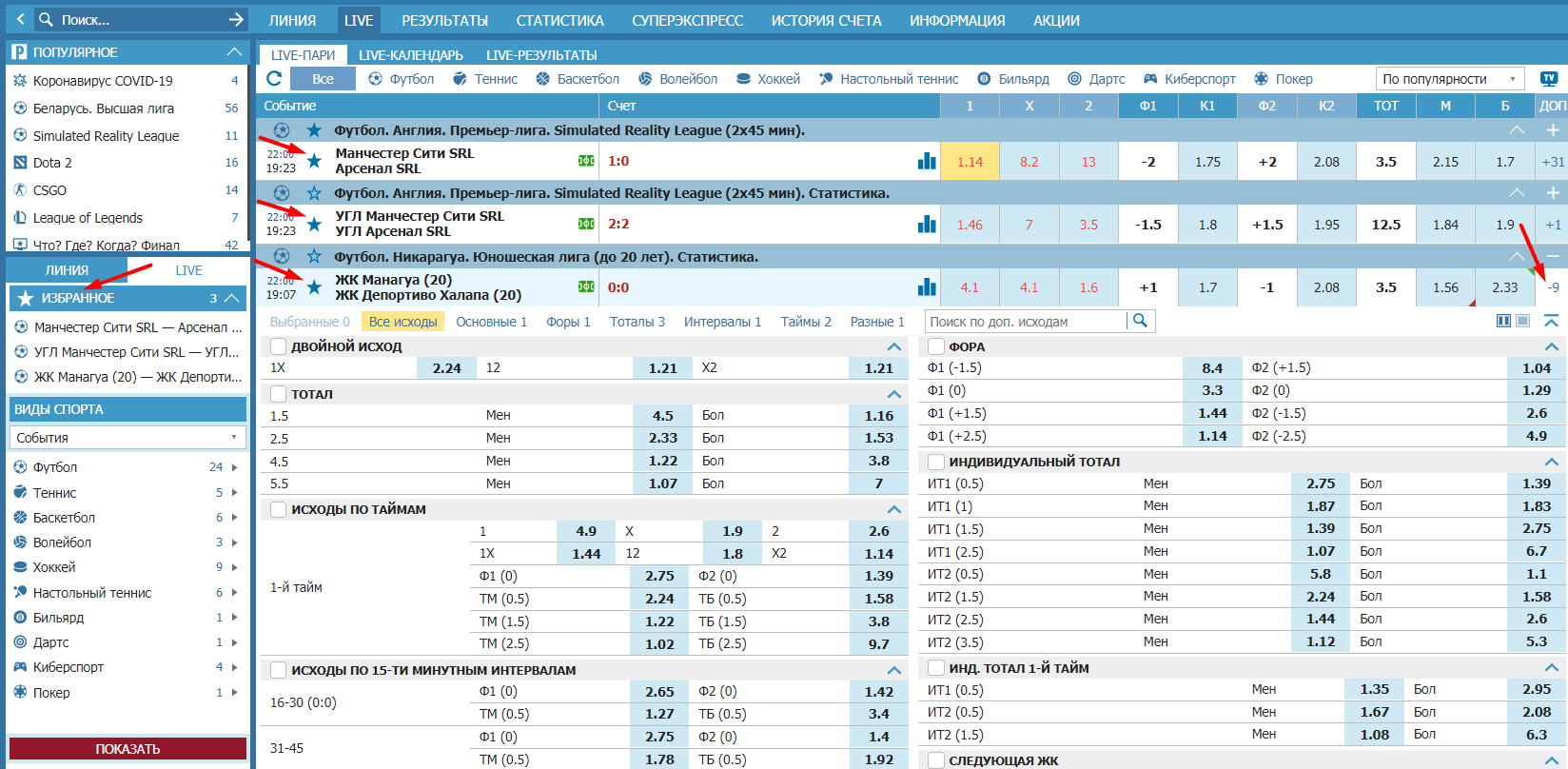Toggle favorite star for Манчестер Сити SRL match
This screenshot has height=769, width=1568.
click(x=314, y=161)
